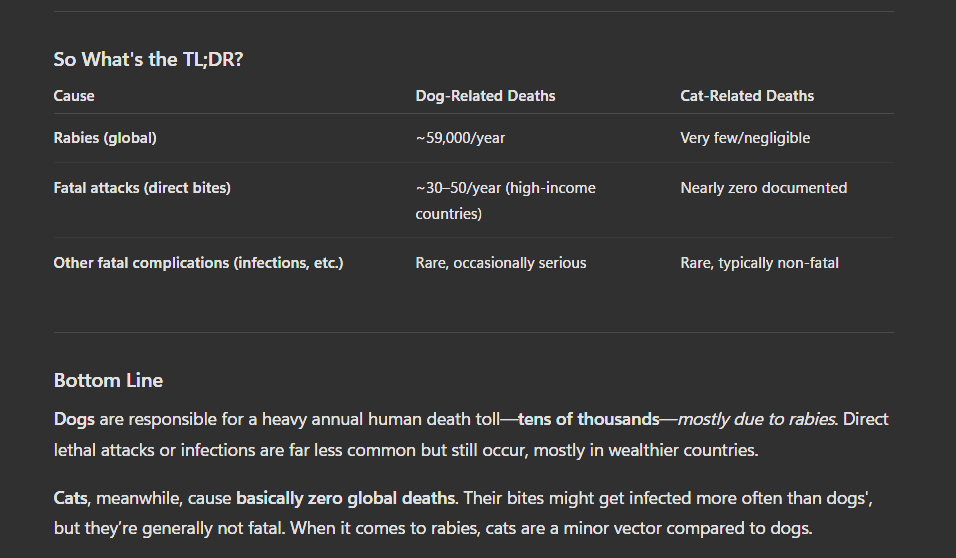Image resolution: width=956 pixels, height=558 pixels.
Task: Click the 'Cause' column header
Action: coord(74,96)
